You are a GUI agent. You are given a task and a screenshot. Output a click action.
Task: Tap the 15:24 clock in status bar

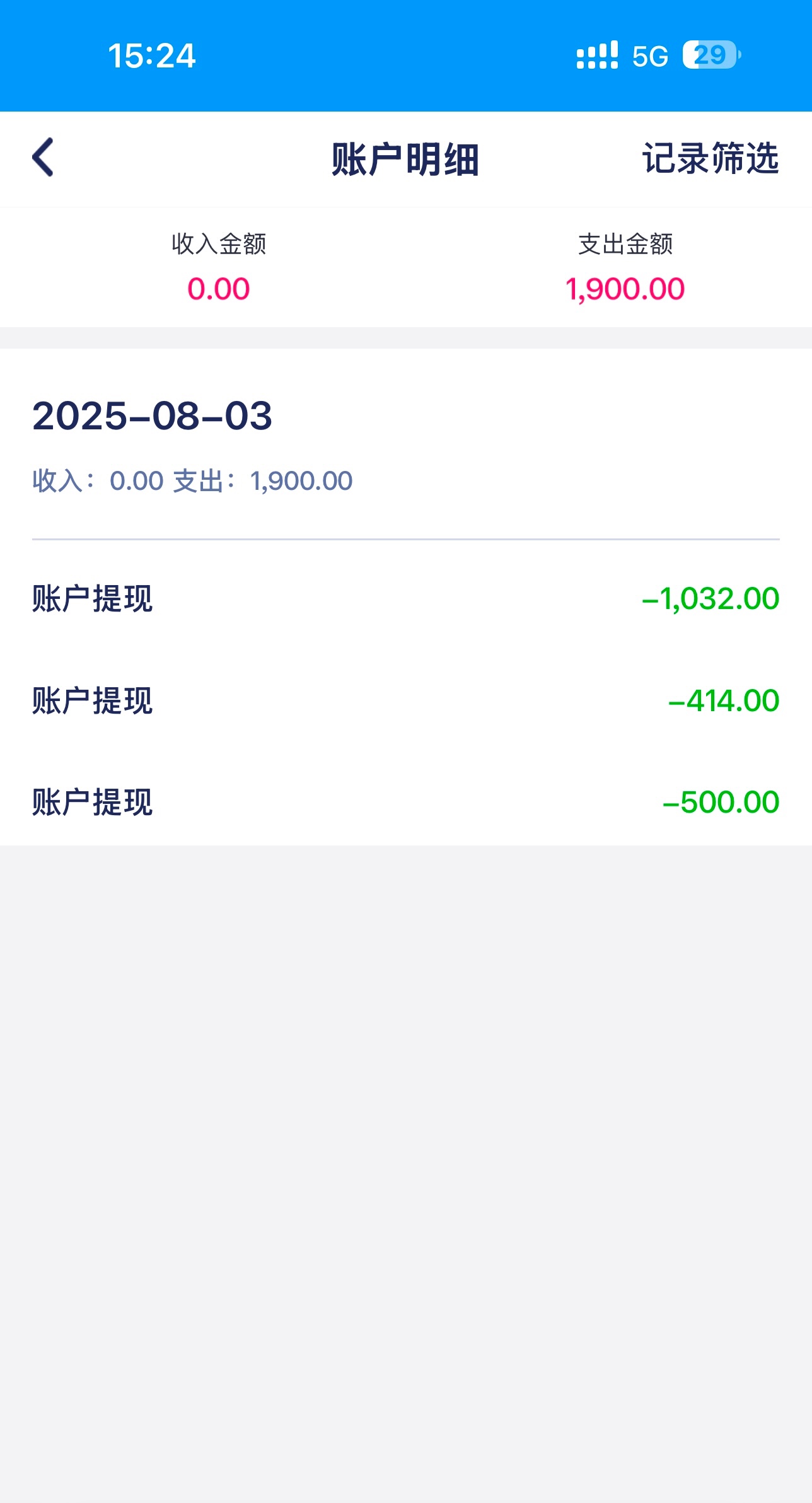152,55
